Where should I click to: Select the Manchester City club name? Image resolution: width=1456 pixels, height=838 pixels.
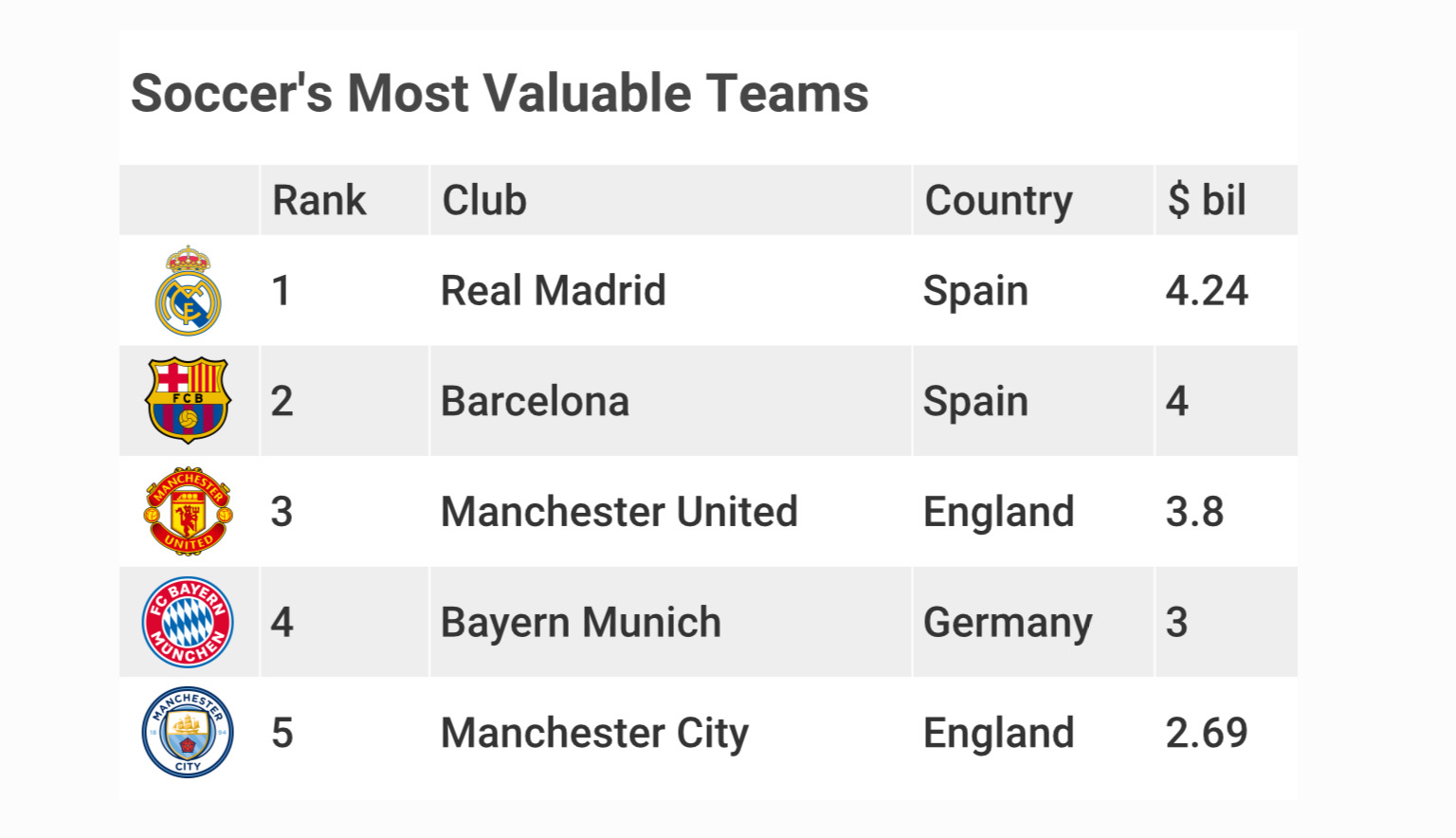pos(594,734)
